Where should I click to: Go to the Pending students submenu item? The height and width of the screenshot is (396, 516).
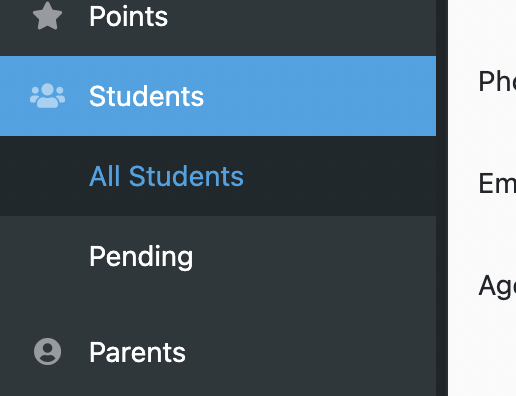point(141,256)
